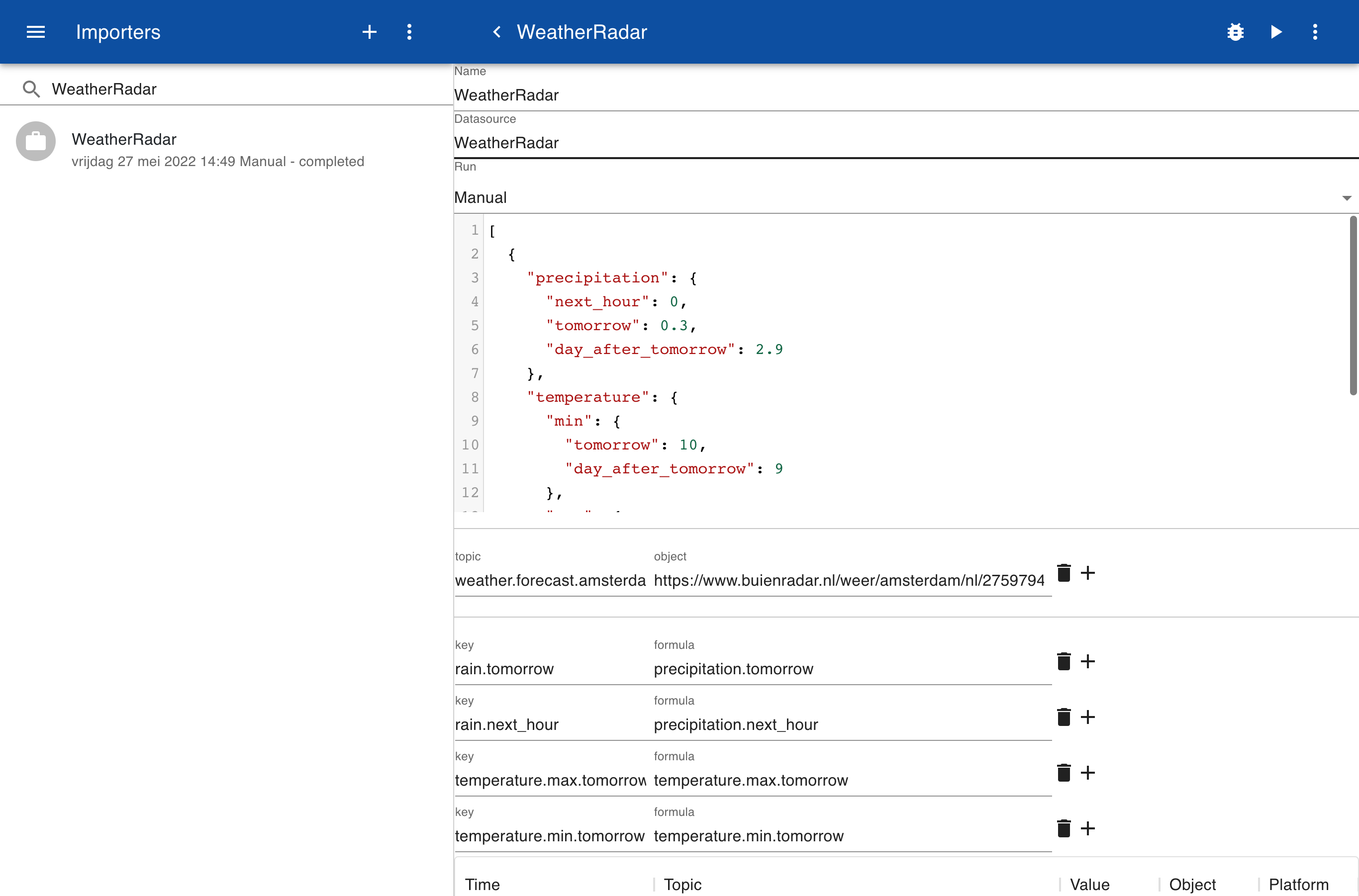This screenshot has height=896, width=1359.
Task: Delete the temperature.max.tomorrow key row
Action: [x=1064, y=773]
